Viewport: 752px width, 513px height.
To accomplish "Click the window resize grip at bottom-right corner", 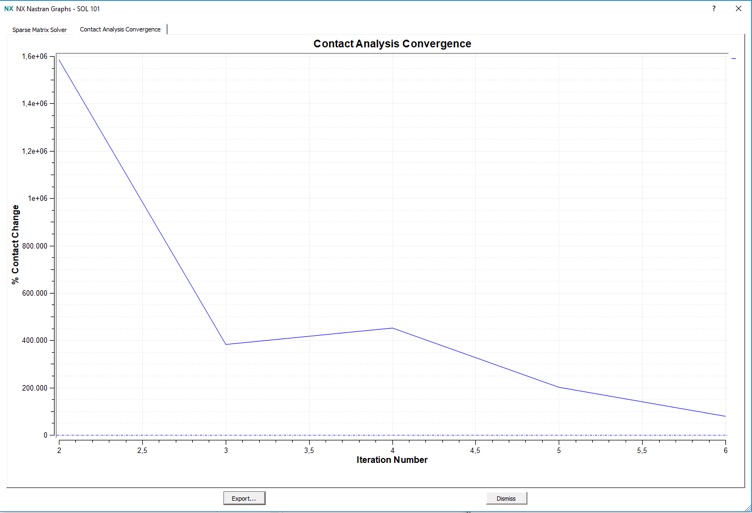I will tap(746, 508).
